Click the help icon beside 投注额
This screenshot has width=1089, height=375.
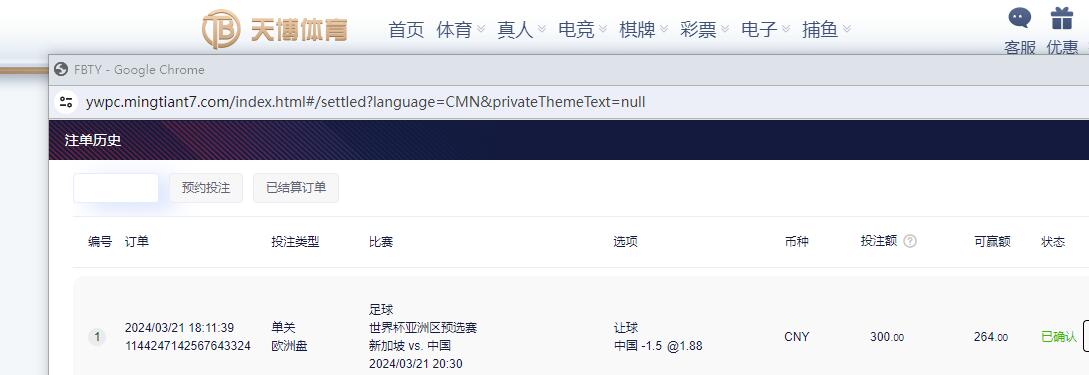[x=910, y=241]
